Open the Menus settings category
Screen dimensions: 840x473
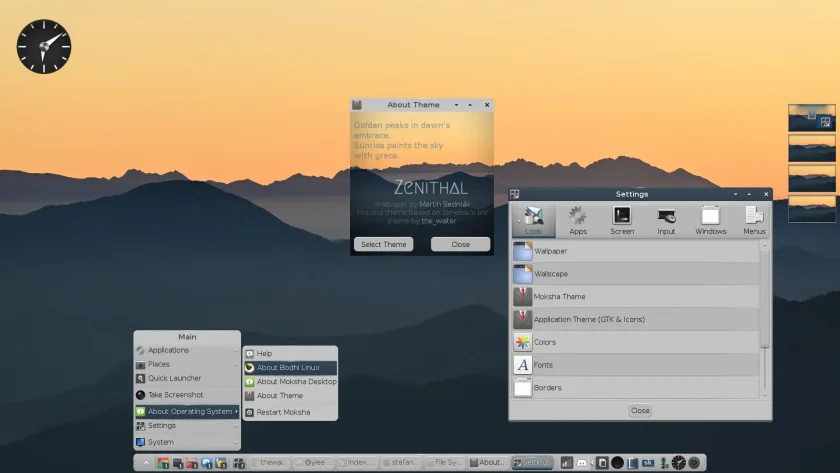(754, 220)
